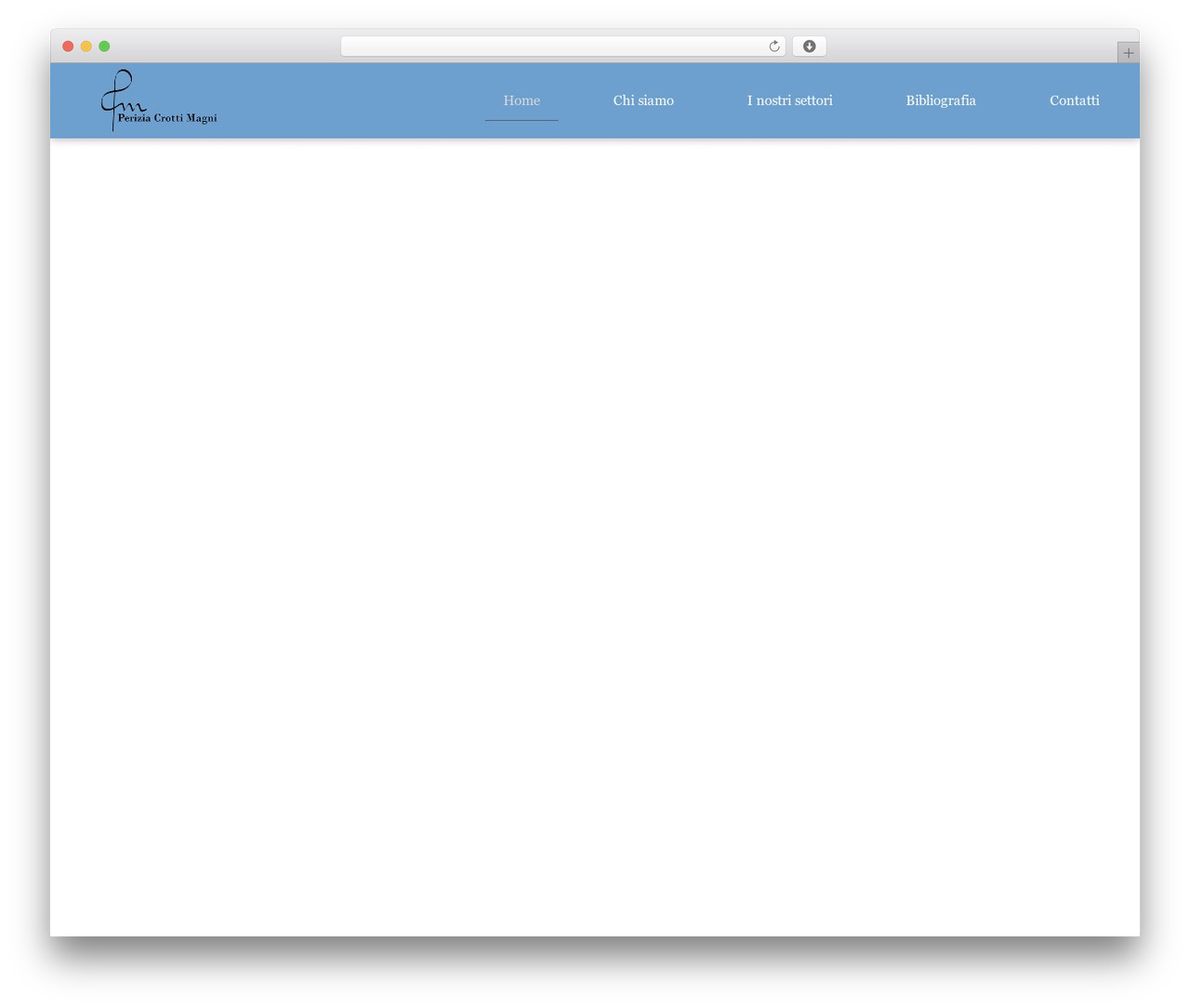Screen dimensions: 1190x1008
Task: Select the Bibliografia menu item
Action: click(x=941, y=100)
